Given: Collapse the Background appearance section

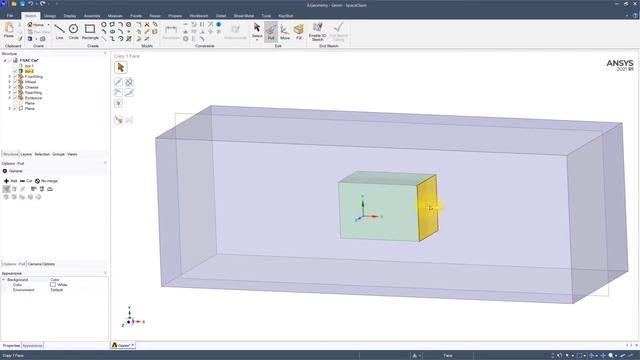Looking at the screenshot, I should click(x=4, y=280).
